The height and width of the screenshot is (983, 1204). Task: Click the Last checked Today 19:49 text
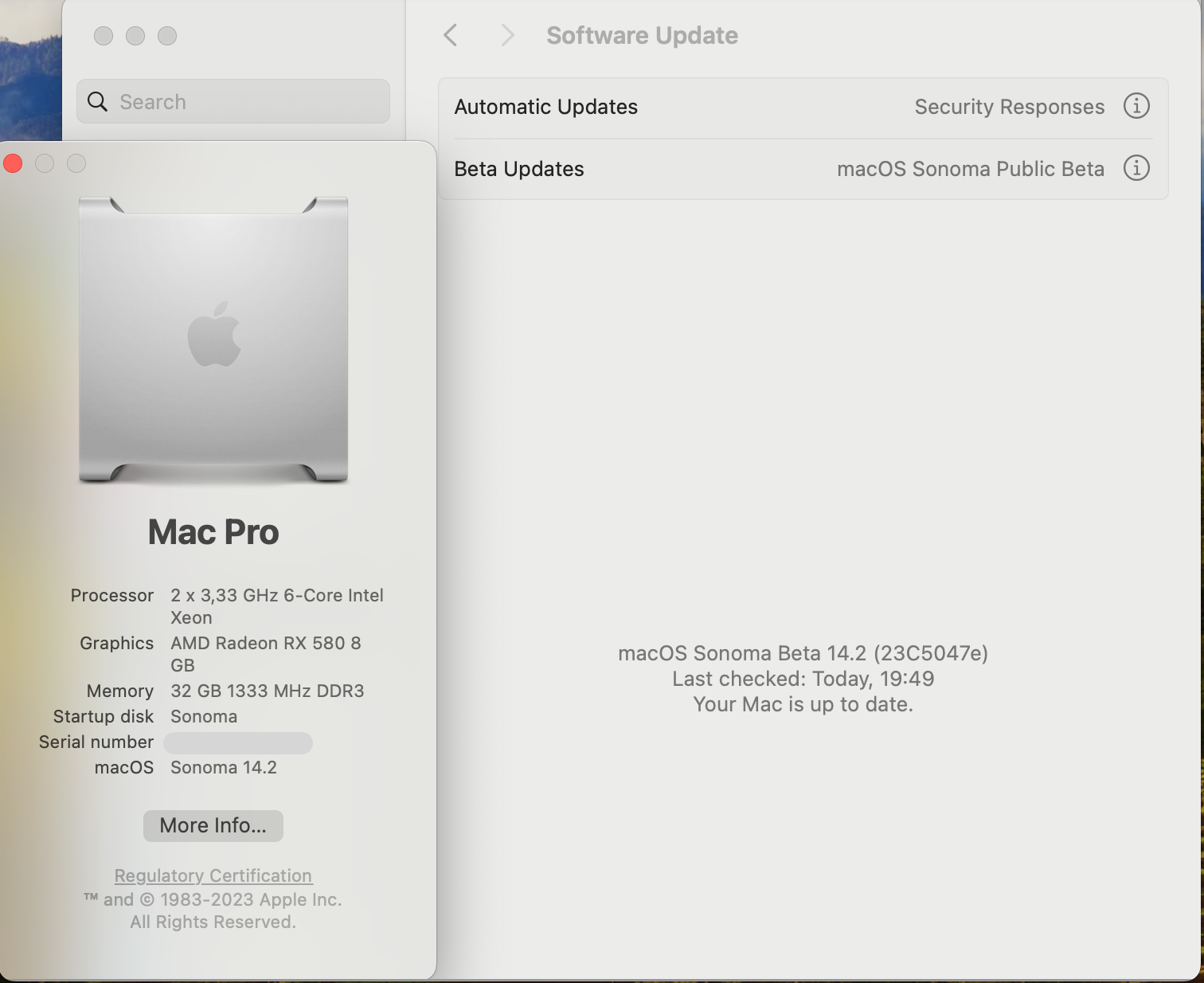(x=803, y=679)
